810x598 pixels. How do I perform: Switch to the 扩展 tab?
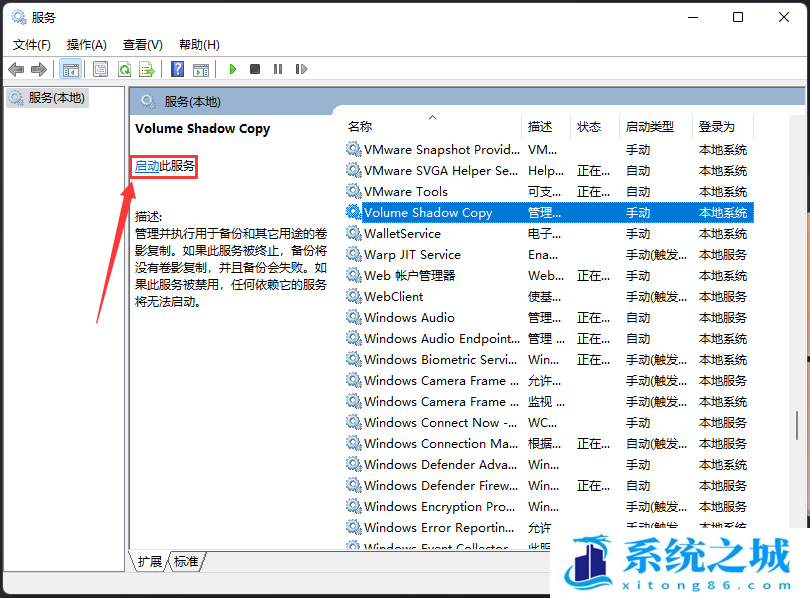[x=150, y=561]
